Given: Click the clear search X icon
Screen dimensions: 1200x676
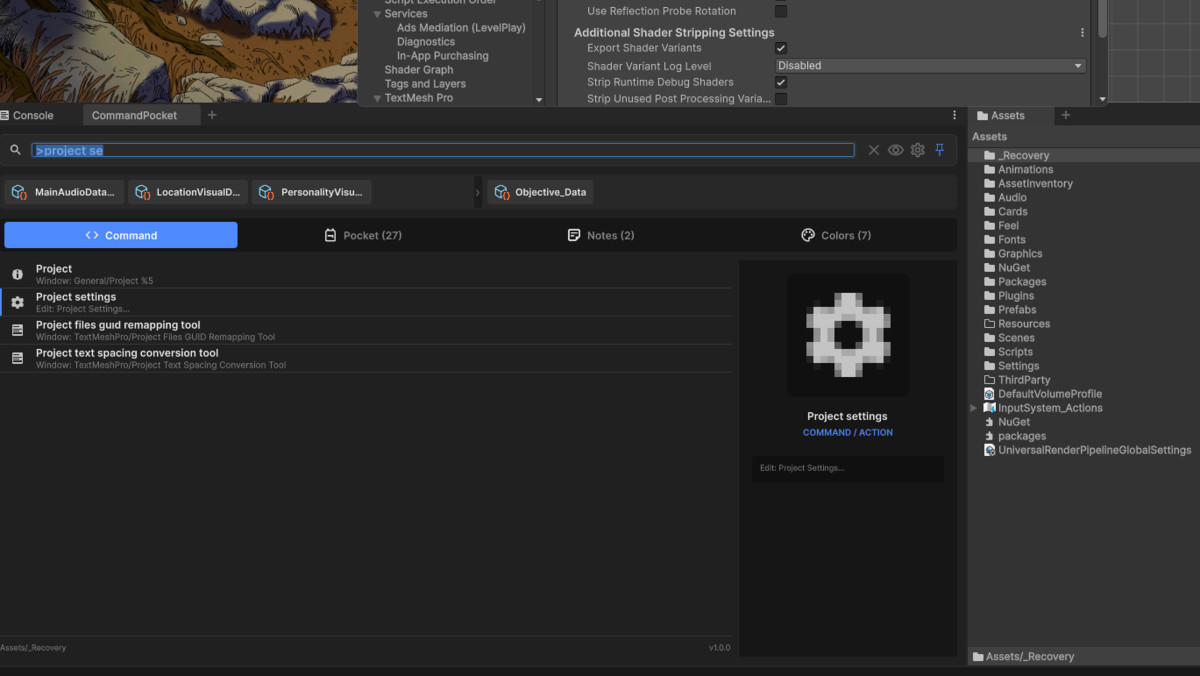Looking at the screenshot, I should pyautogui.click(x=874, y=150).
